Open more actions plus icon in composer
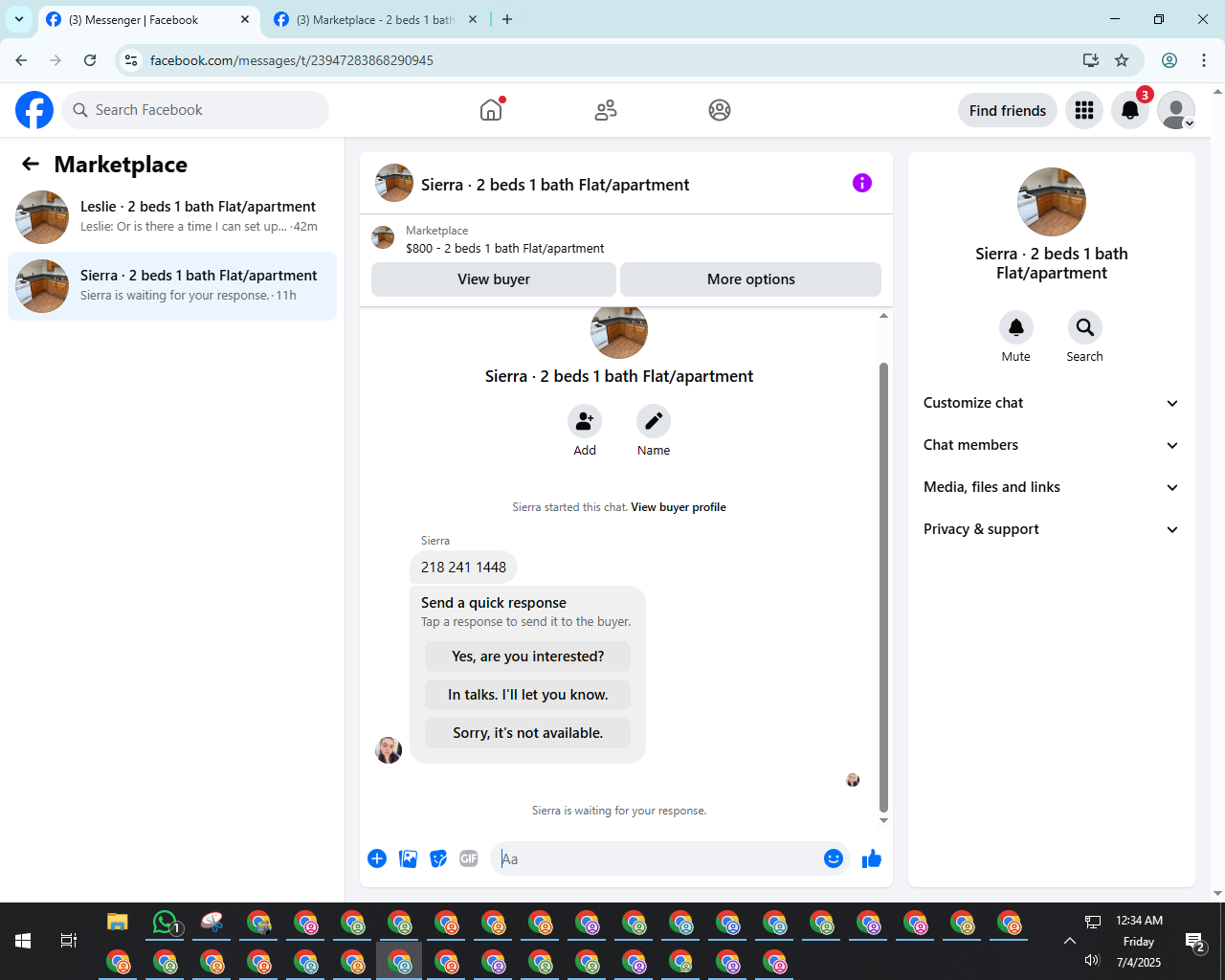The height and width of the screenshot is (980, 1225). click(377, 858)
